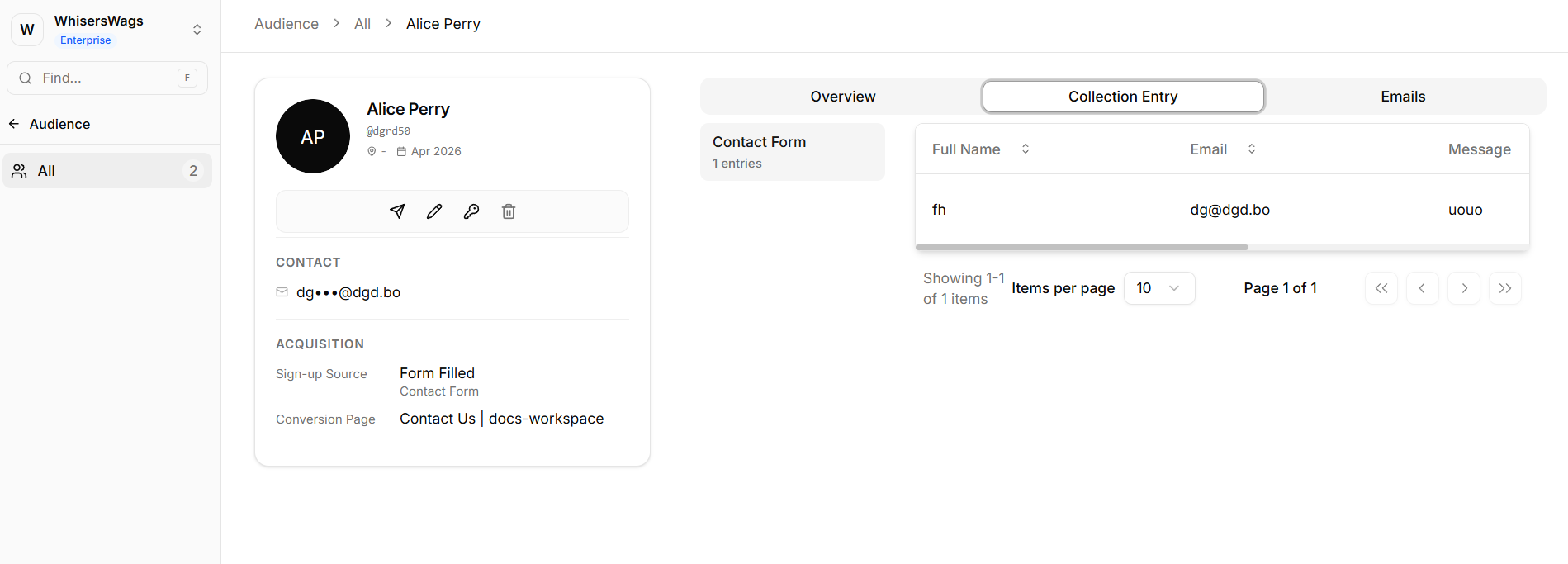This screenshot has height=564, width=1568.
Task: Delete contact using the trash icon
Action: (x=509, y=211)
